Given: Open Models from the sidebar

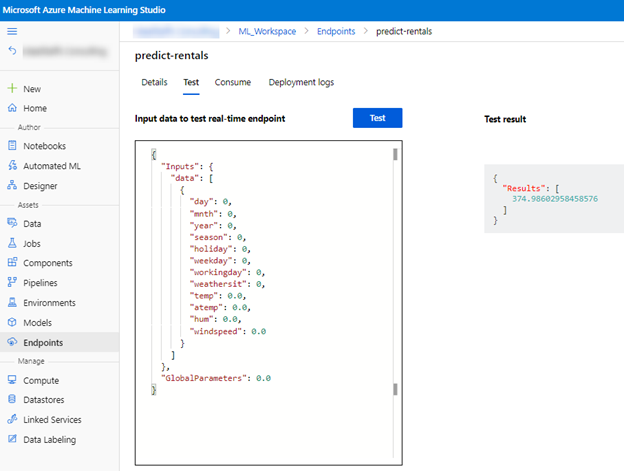Looking at the screenshot, I should [12, 322].
